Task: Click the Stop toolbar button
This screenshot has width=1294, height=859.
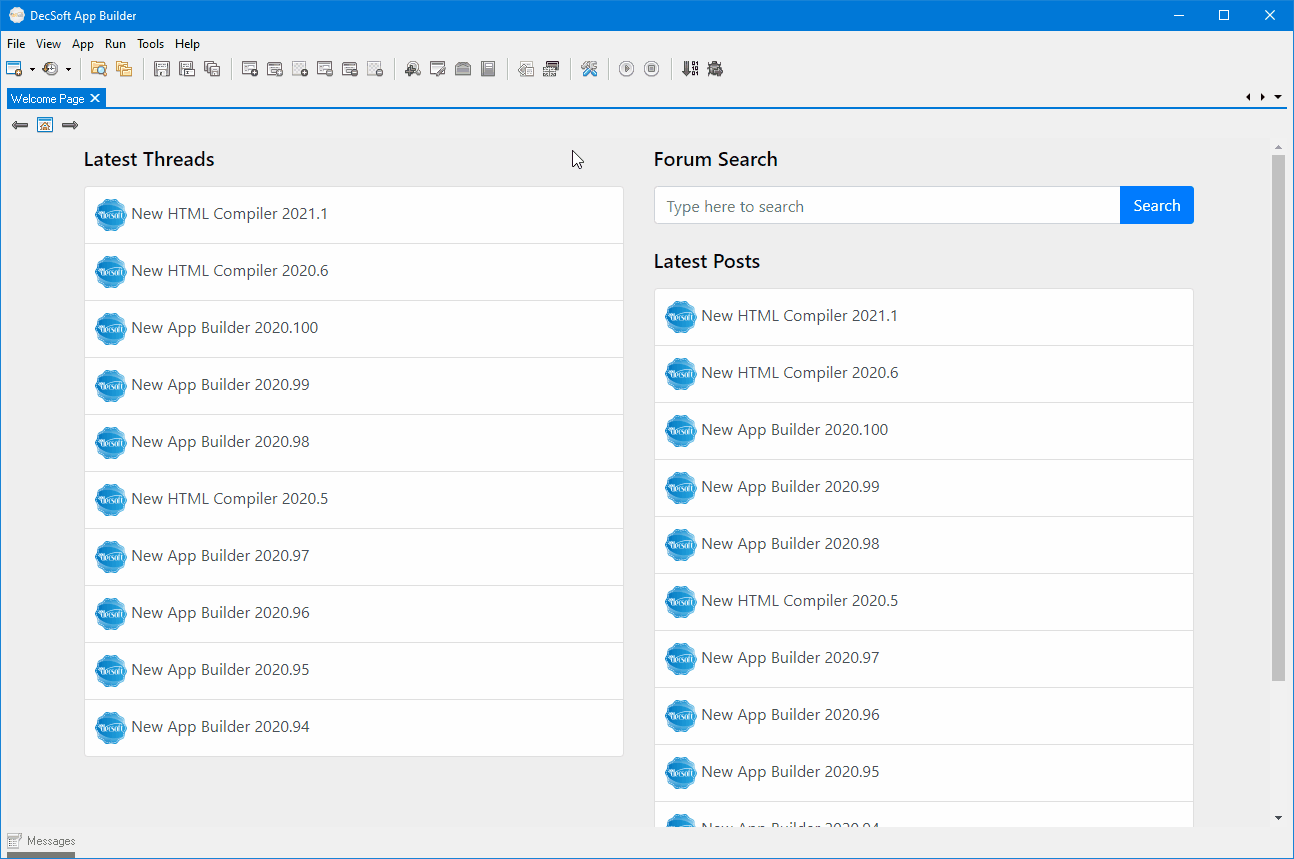Action: pyautogui.click(x=651, y=69)
